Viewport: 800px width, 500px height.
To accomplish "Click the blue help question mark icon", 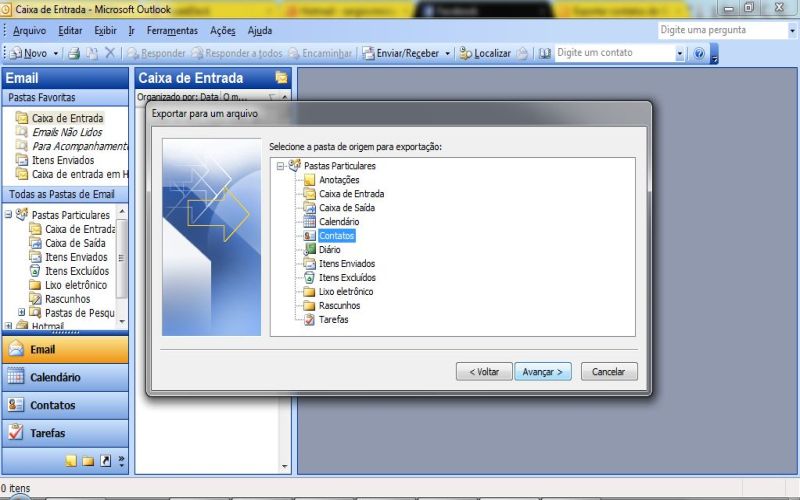I will [x=699, y=53].
